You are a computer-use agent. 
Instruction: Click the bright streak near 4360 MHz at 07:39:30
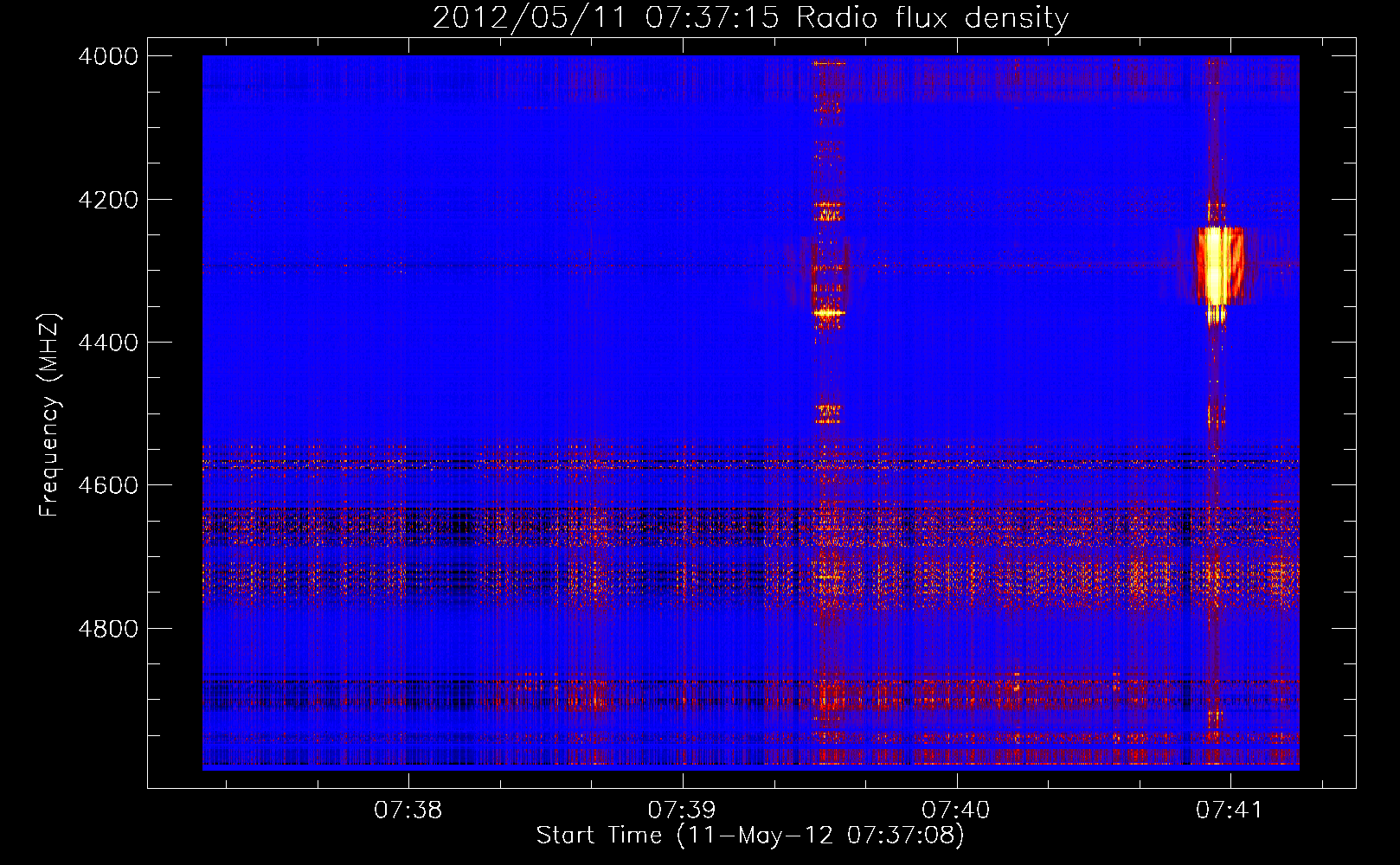tap(828, 312)
